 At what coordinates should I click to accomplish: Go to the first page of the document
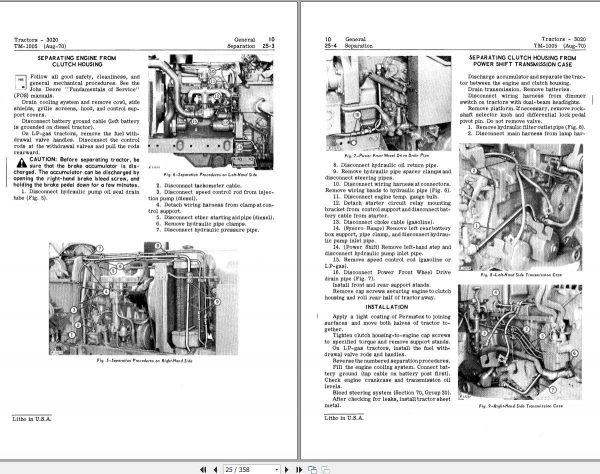tap(203, 469)
